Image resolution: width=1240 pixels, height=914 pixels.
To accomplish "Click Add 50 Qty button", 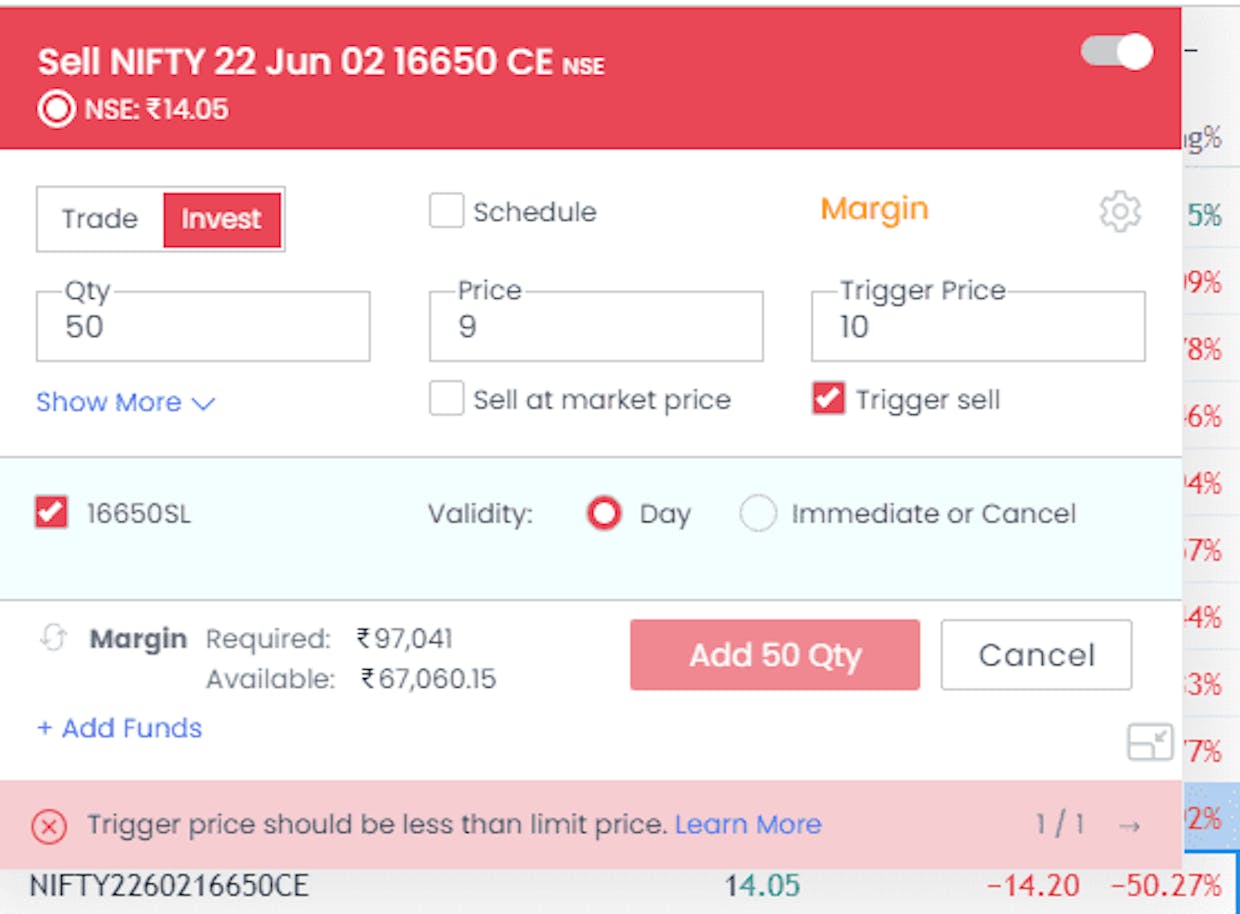I will pos(774,655).
